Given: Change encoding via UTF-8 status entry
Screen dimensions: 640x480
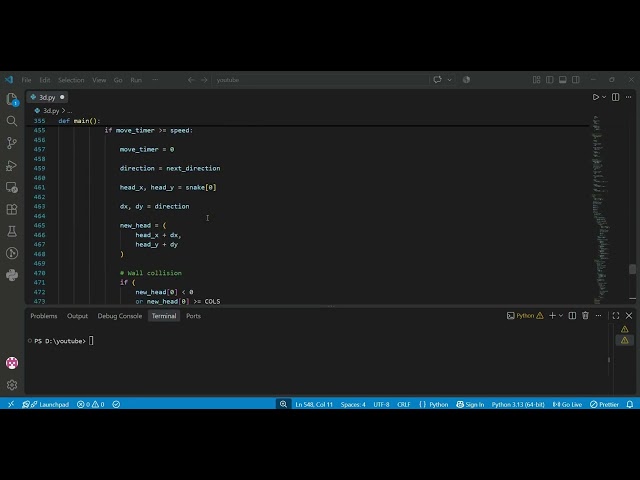Looking at the screenshot, I should (x=381, y=404).
